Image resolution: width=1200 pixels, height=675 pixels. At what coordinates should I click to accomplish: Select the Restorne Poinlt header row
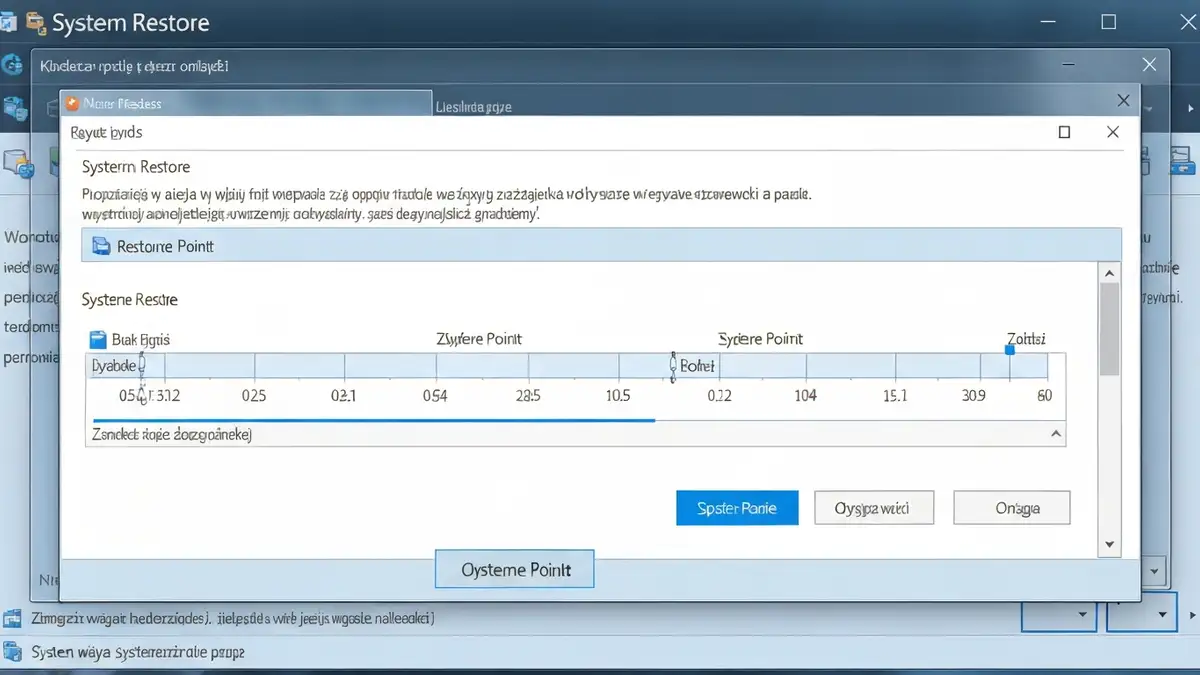(601, 246)
